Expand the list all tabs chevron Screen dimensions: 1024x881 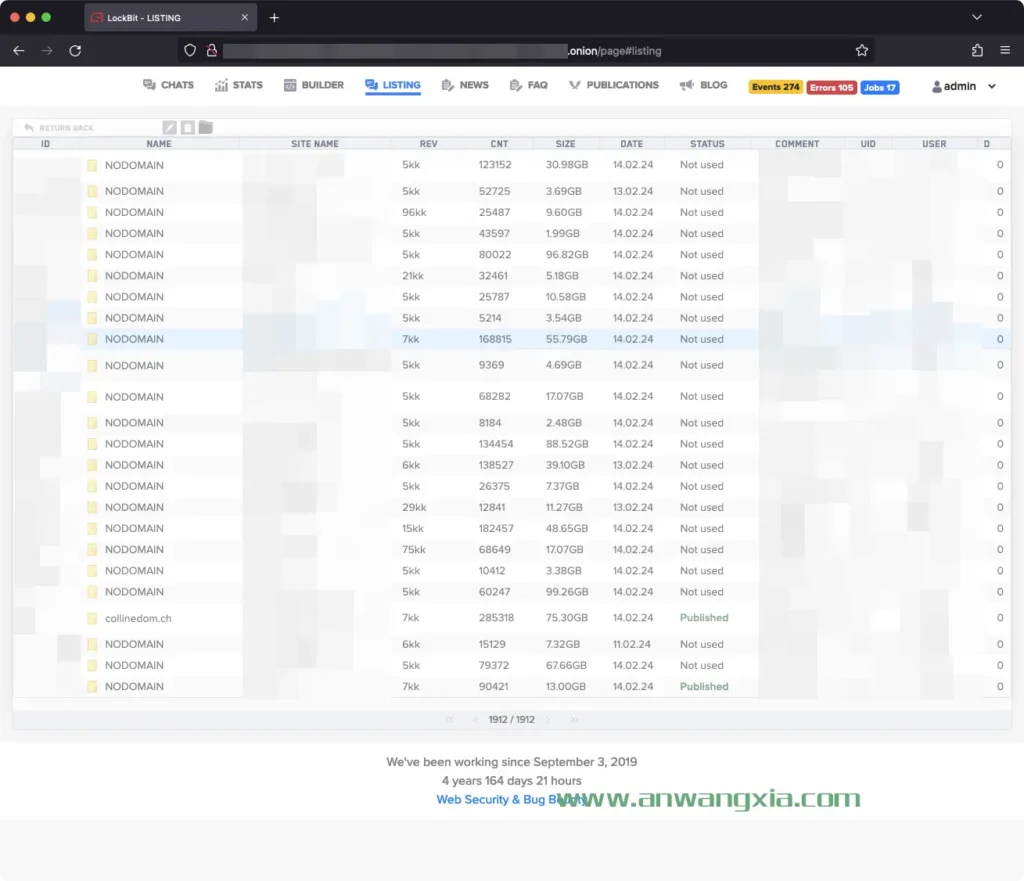tap(977, 17)
